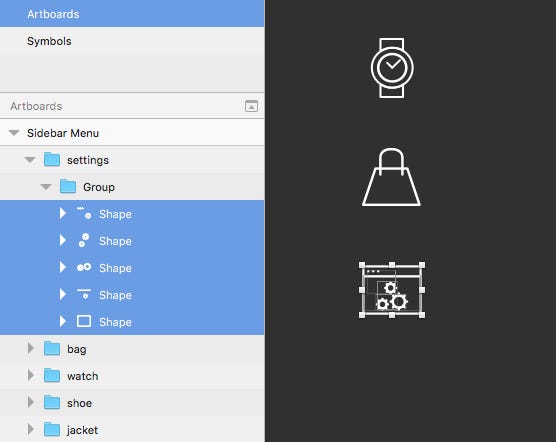Expand the first Shape with dots preview
The image size is (556, 442).
pos(63,213)
